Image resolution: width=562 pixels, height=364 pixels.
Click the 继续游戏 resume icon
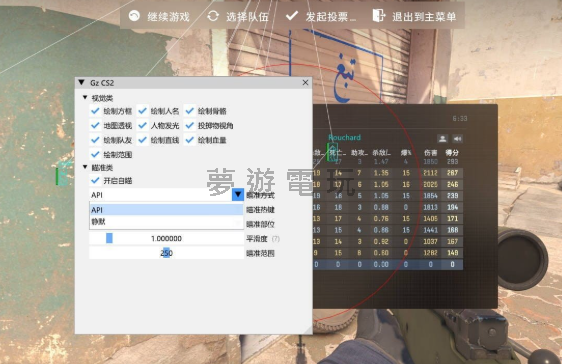(134, 16)
